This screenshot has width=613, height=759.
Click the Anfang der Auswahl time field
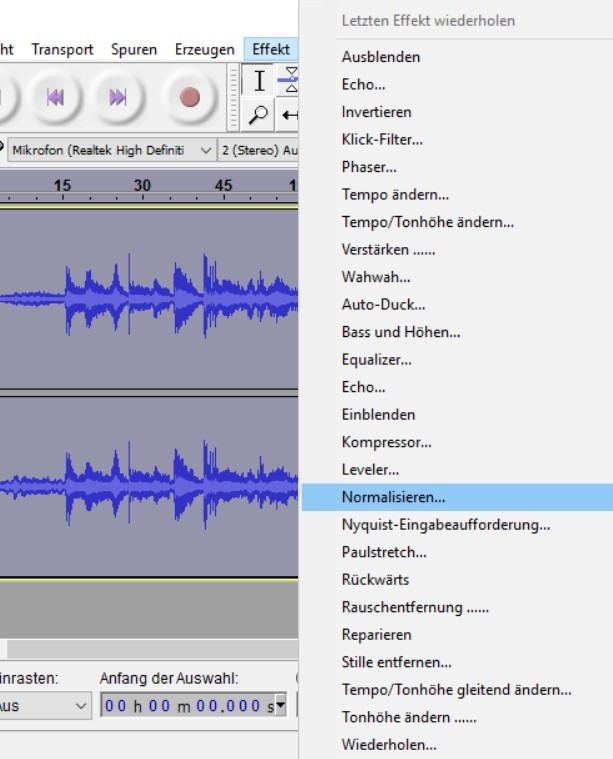[x=193, y=706]
